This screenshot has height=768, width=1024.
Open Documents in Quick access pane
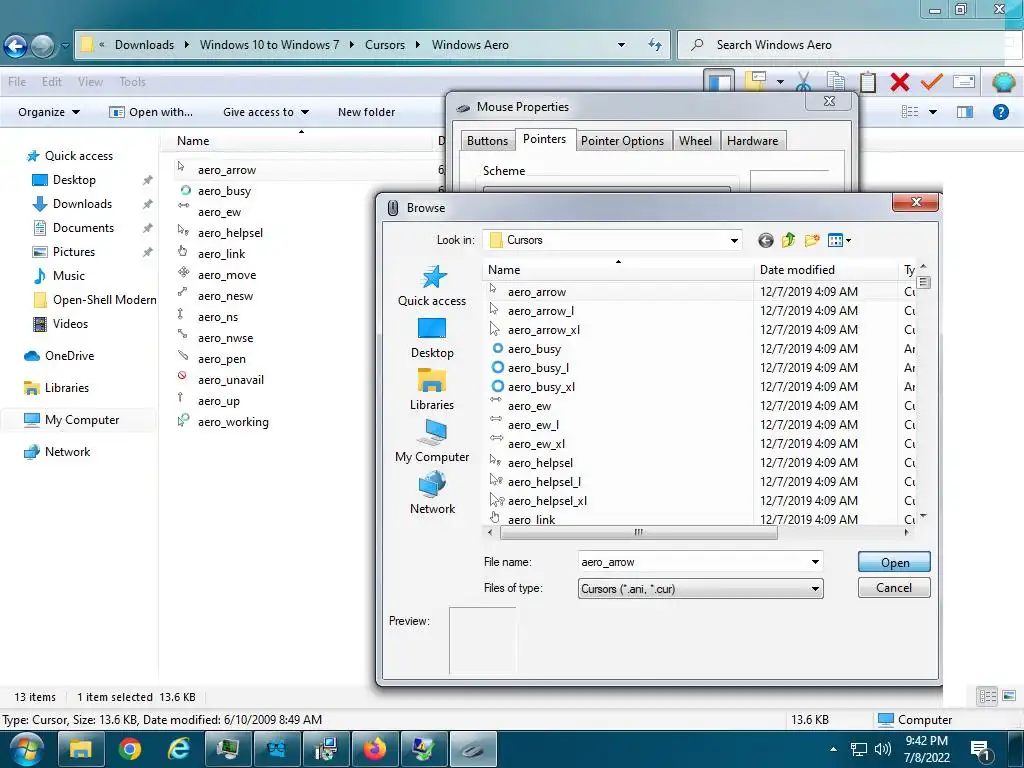(x=83, y=228)
